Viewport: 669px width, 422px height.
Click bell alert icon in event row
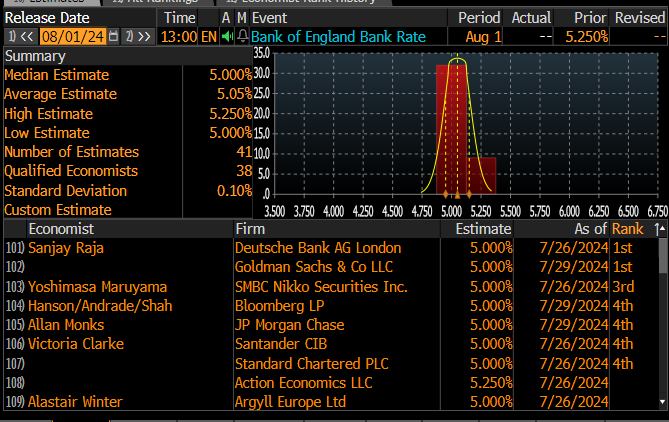pos(242,36)
